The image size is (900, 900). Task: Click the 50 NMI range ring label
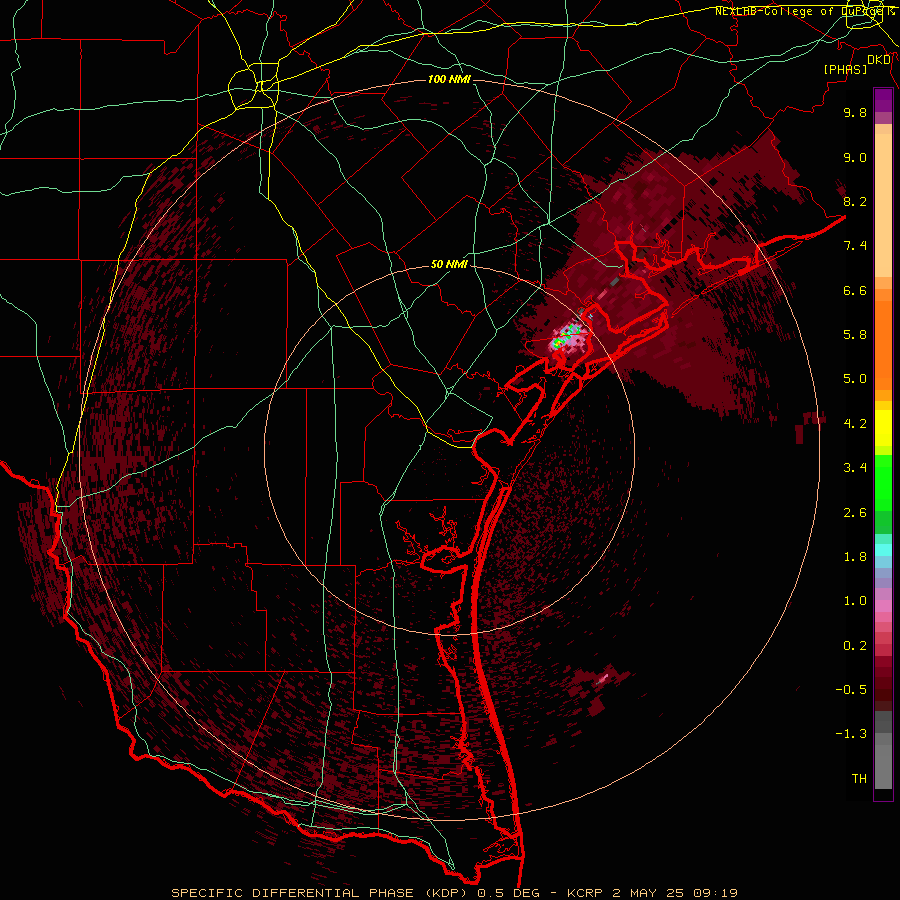coord(449,265)
